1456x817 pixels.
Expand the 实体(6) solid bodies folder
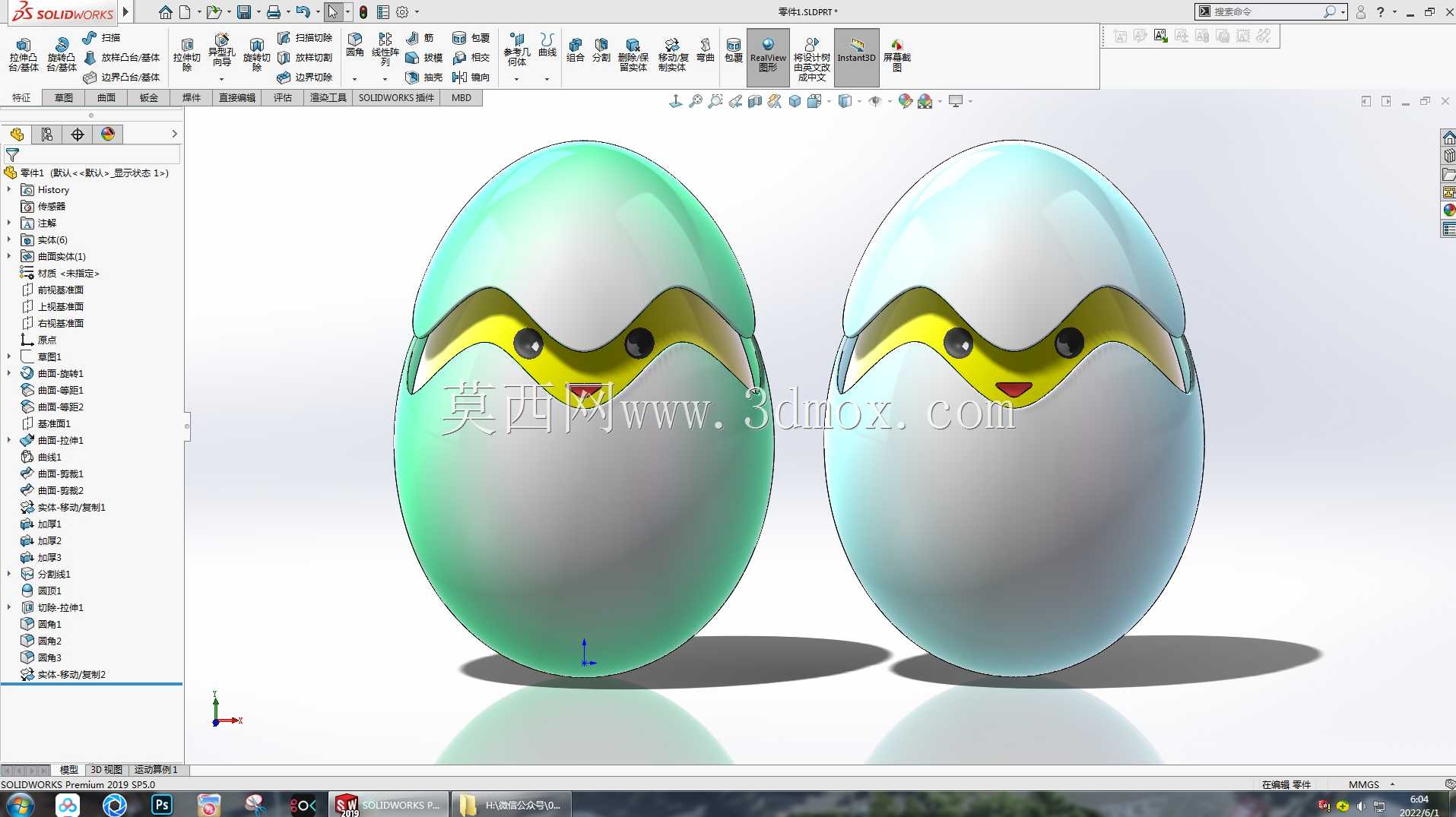pyautogui.click(x=9, y=239)
